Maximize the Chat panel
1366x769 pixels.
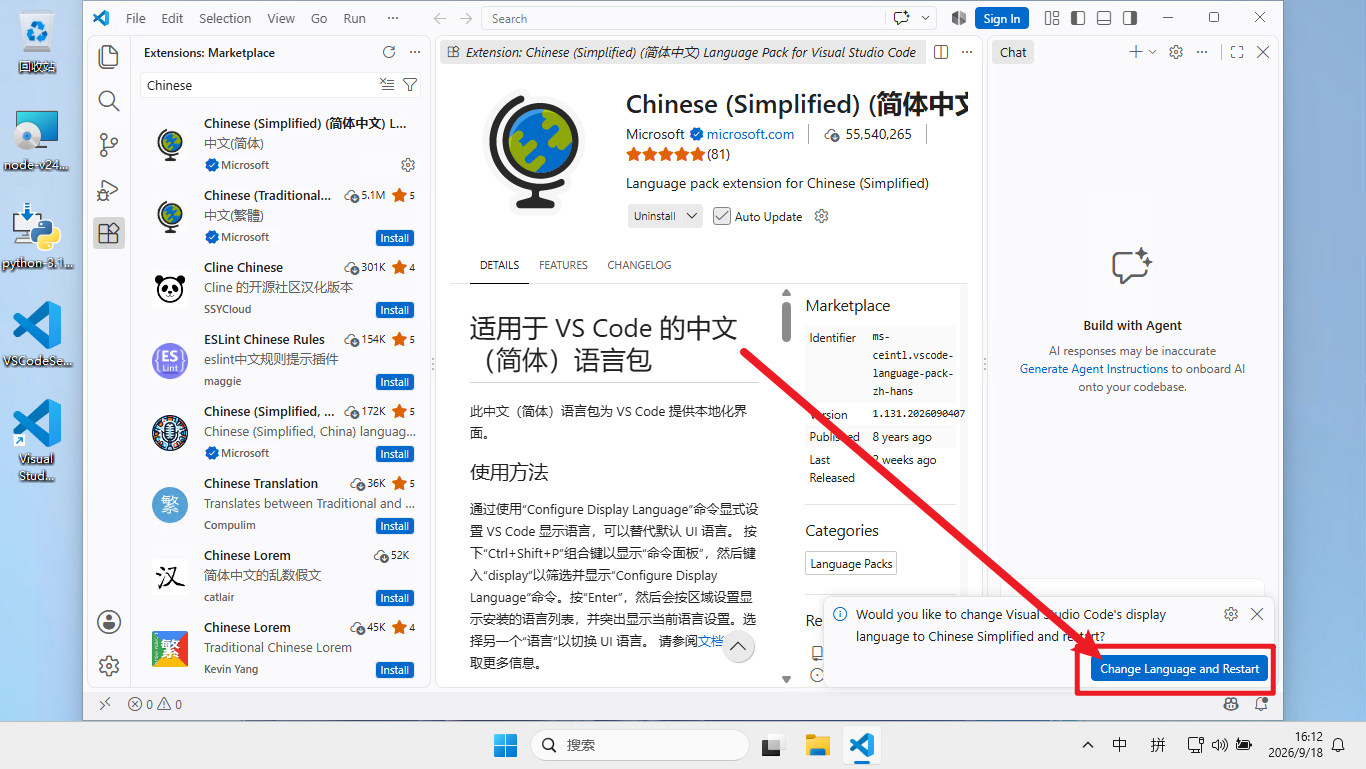[1237, 52]
